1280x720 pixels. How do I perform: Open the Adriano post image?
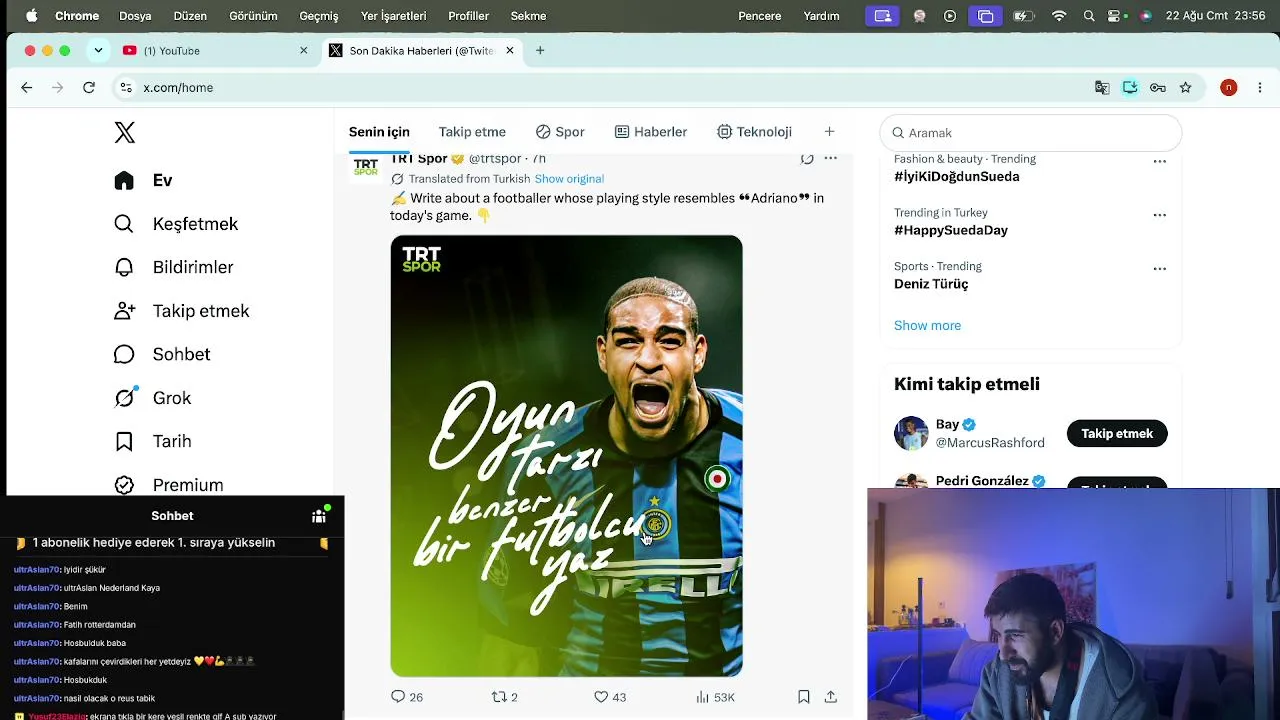(566, 456)
